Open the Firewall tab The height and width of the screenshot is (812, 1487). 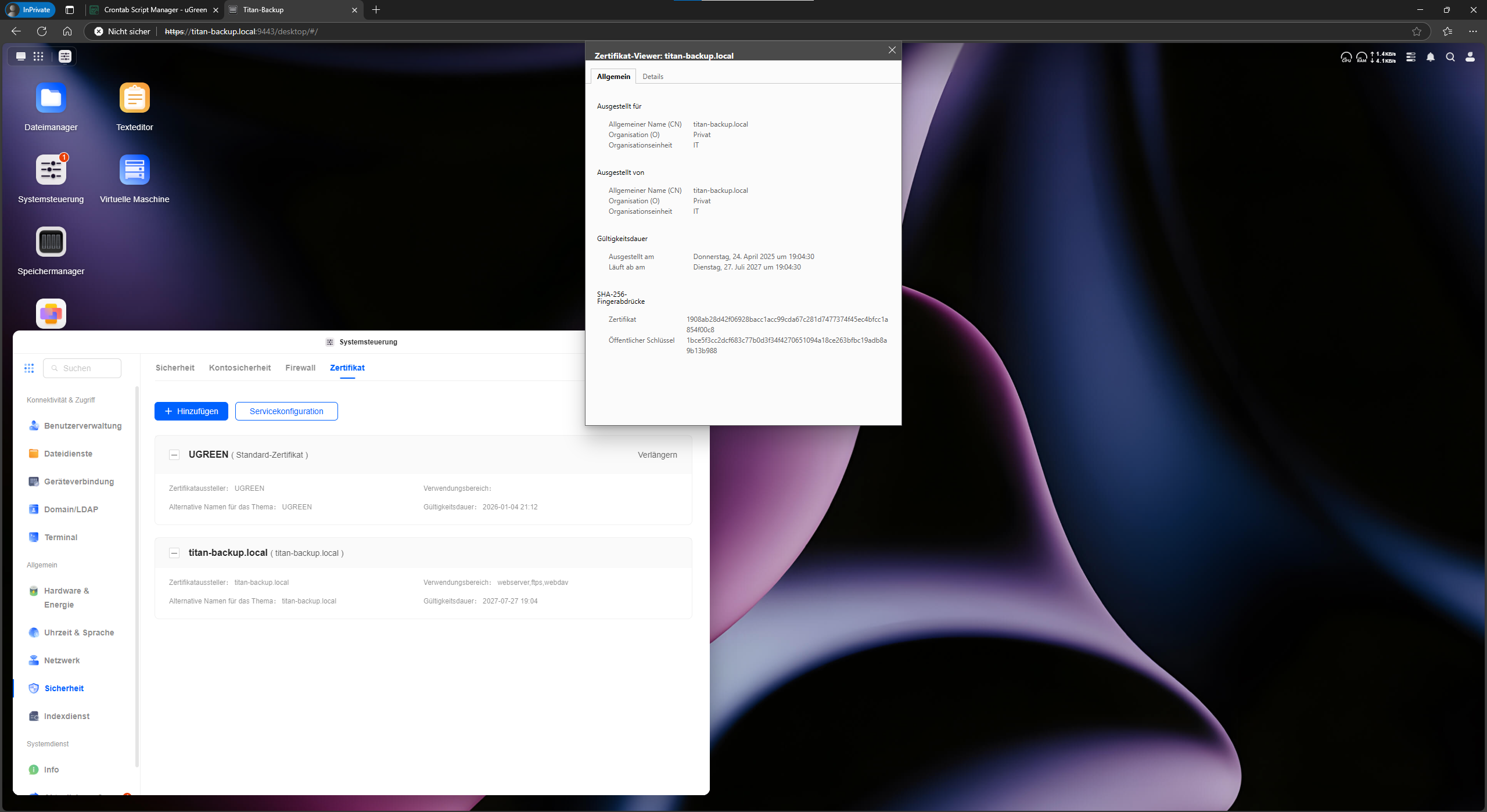tap(300, 368)
